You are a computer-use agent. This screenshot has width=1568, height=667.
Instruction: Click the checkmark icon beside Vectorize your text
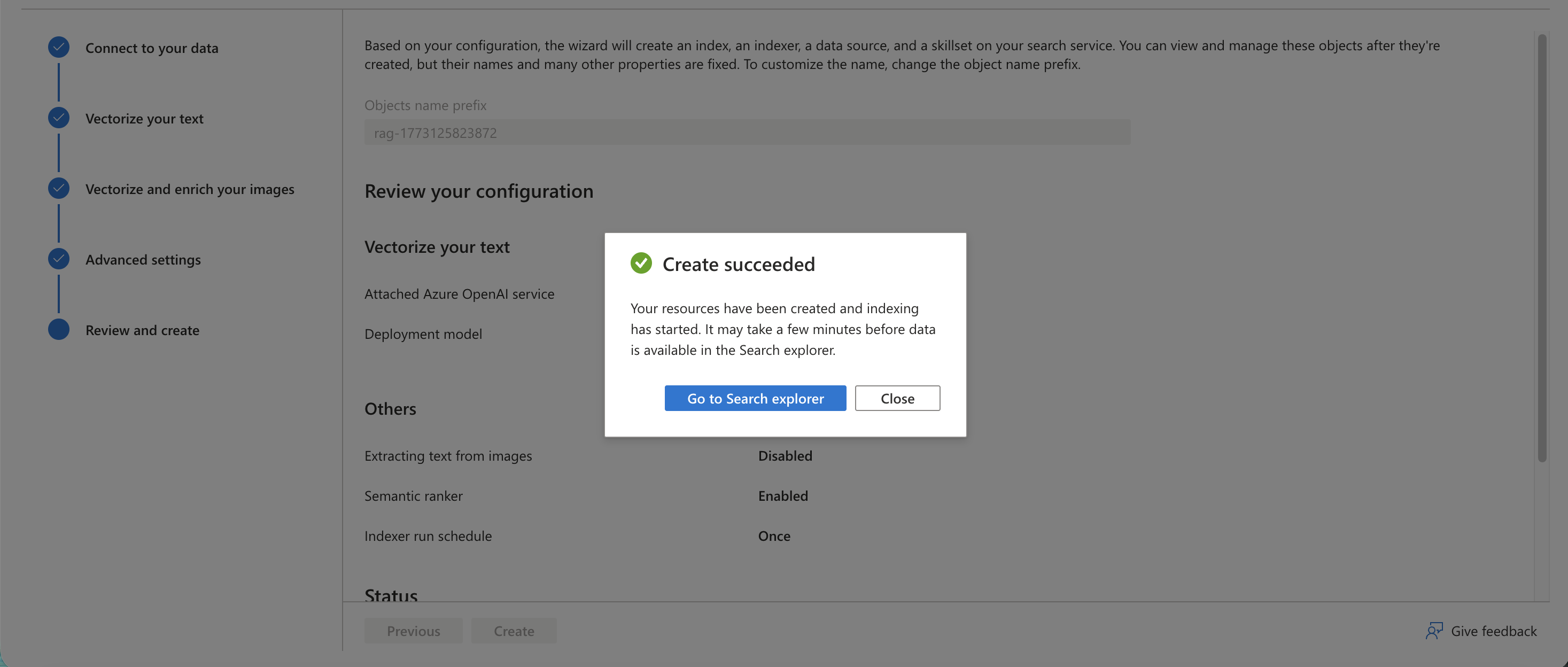click(58, 117)
